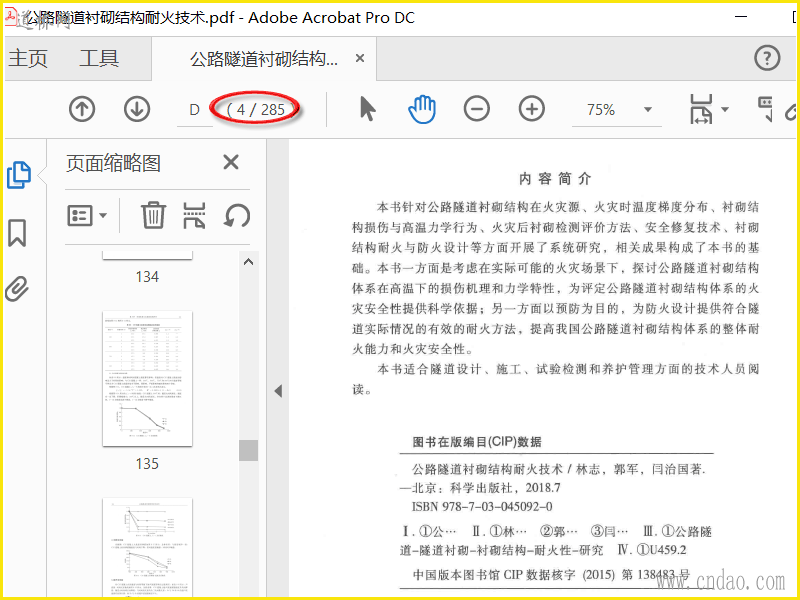800x600 pixels.
Task: Open the bookmarks panel icon
Action: tap(17, 233)
